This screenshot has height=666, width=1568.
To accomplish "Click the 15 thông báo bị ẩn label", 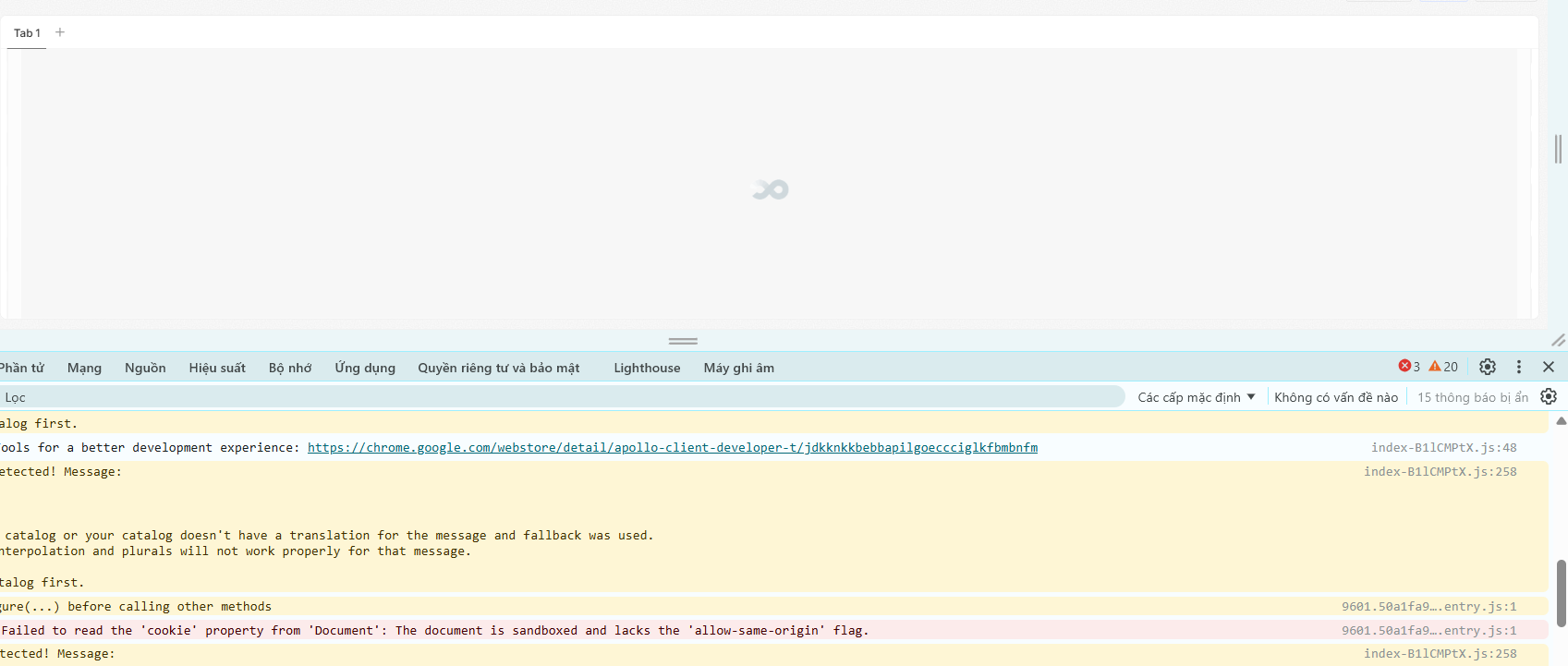I will (1473, 397).
